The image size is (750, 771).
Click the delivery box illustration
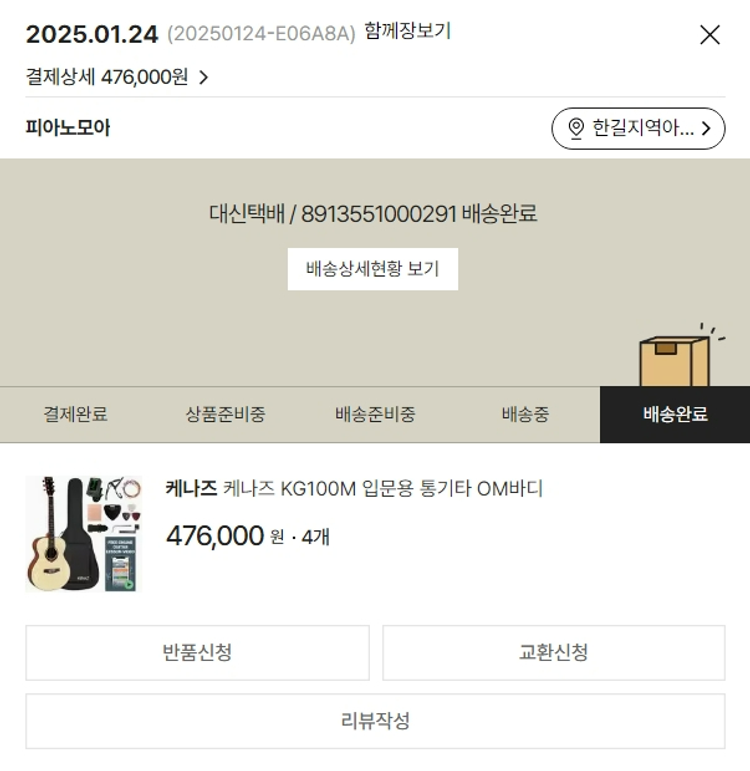click(679, 355)
